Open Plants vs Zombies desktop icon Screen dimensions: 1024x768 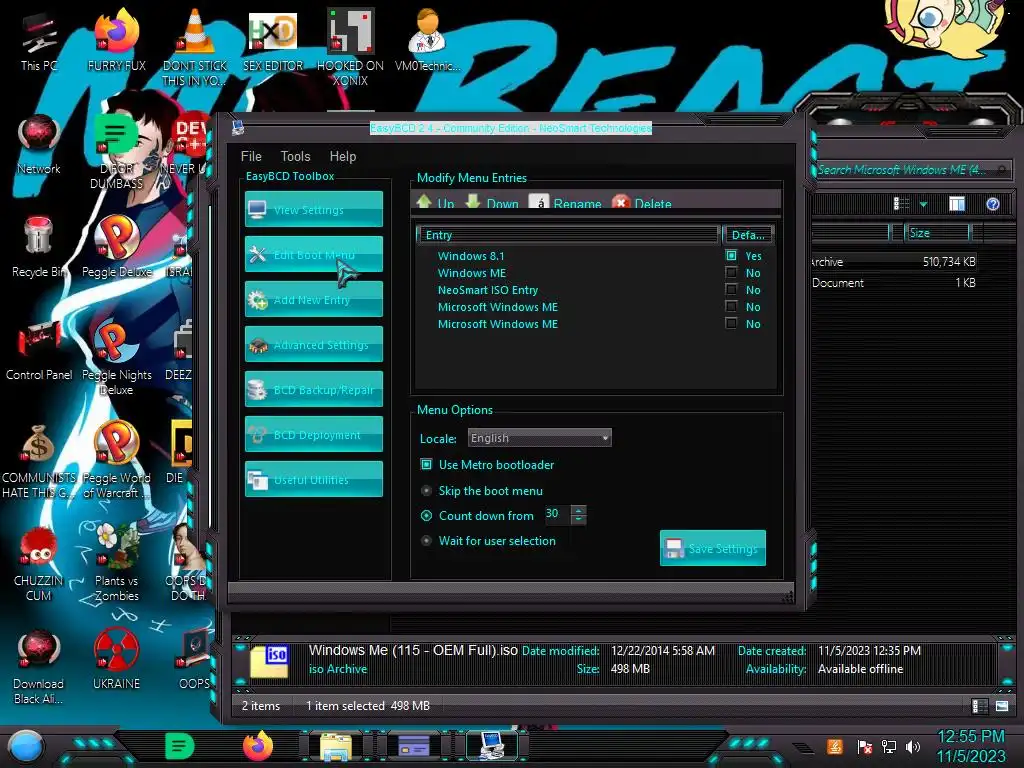[x=117, y=563]
